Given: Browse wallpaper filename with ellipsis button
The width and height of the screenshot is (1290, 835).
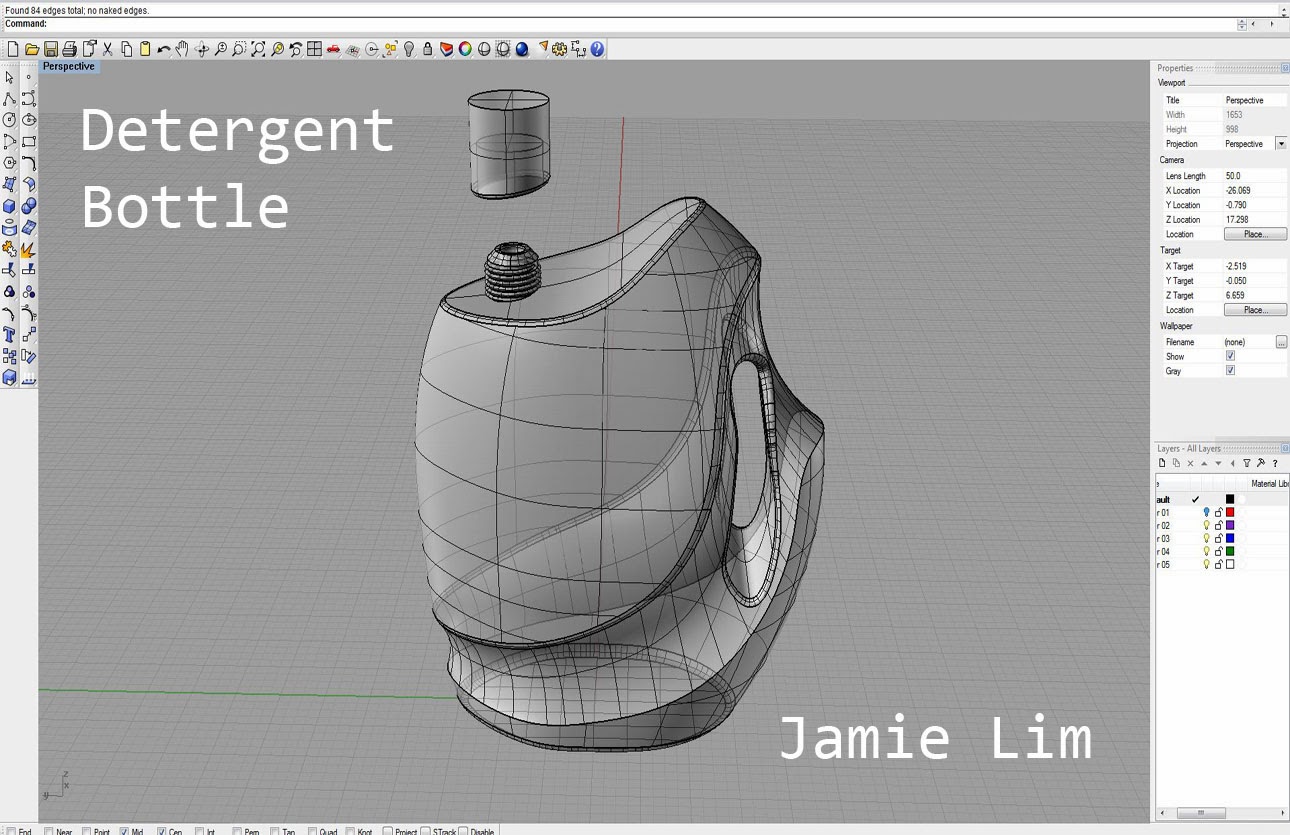Looking at the screenshot, I should click(x=1281, y=342).
